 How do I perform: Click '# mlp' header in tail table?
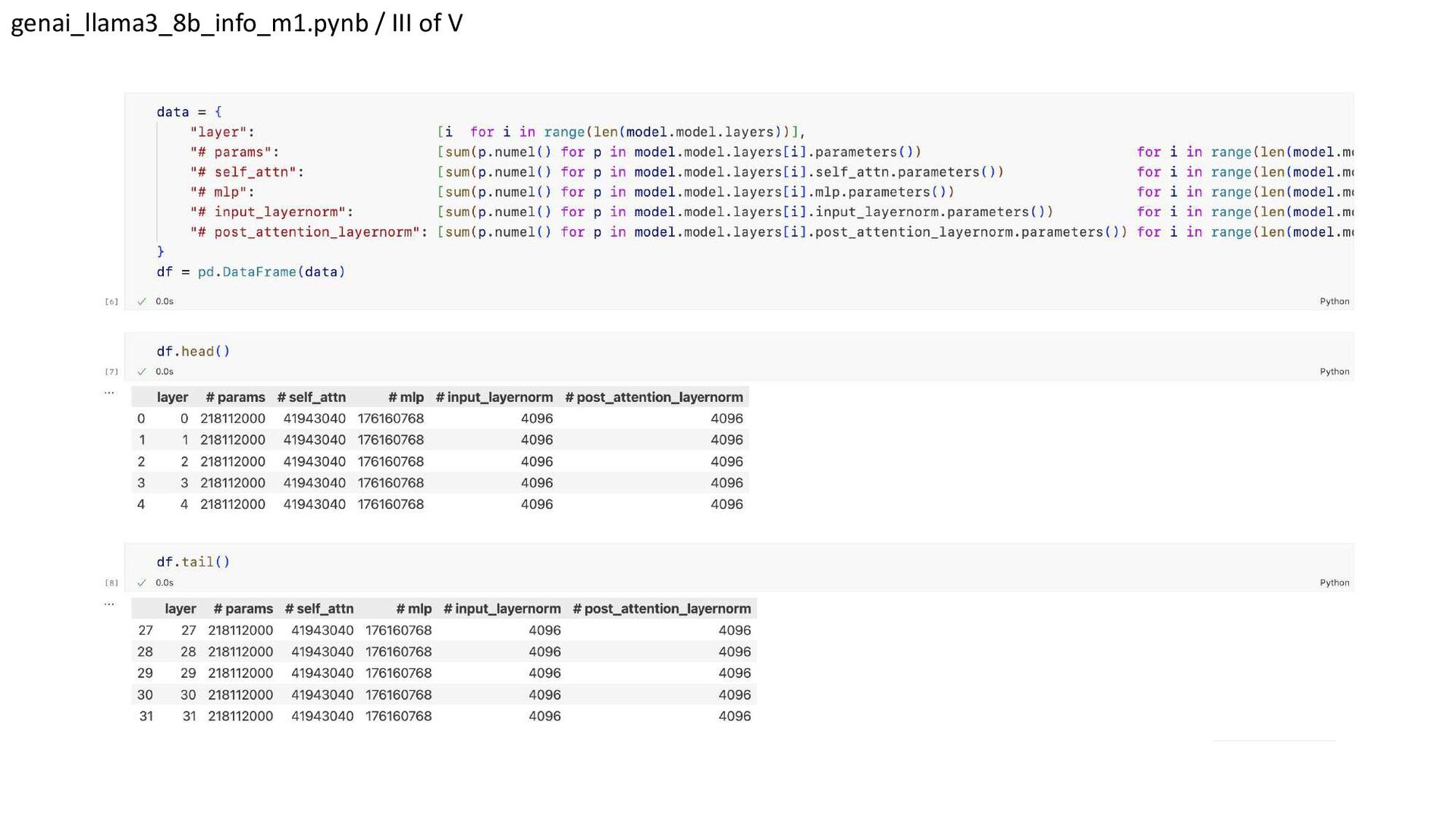click(x=414, y=609)
